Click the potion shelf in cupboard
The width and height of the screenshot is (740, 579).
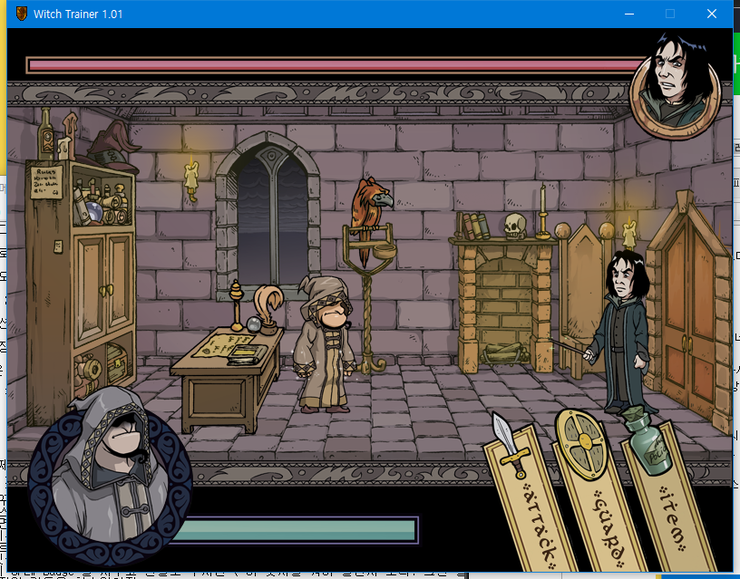[x=103, y=200]
